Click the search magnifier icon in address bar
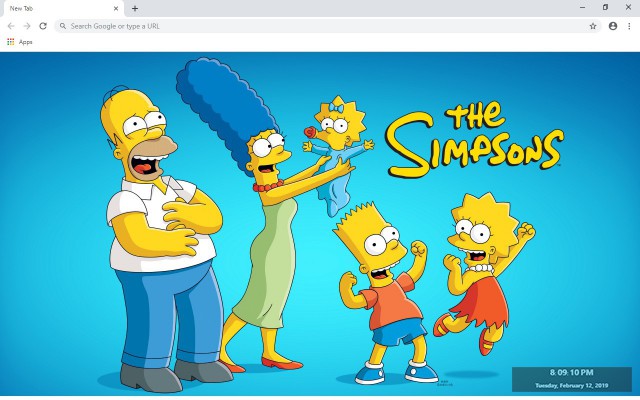The height and width of the screenshot is (400, 640). 63,26
